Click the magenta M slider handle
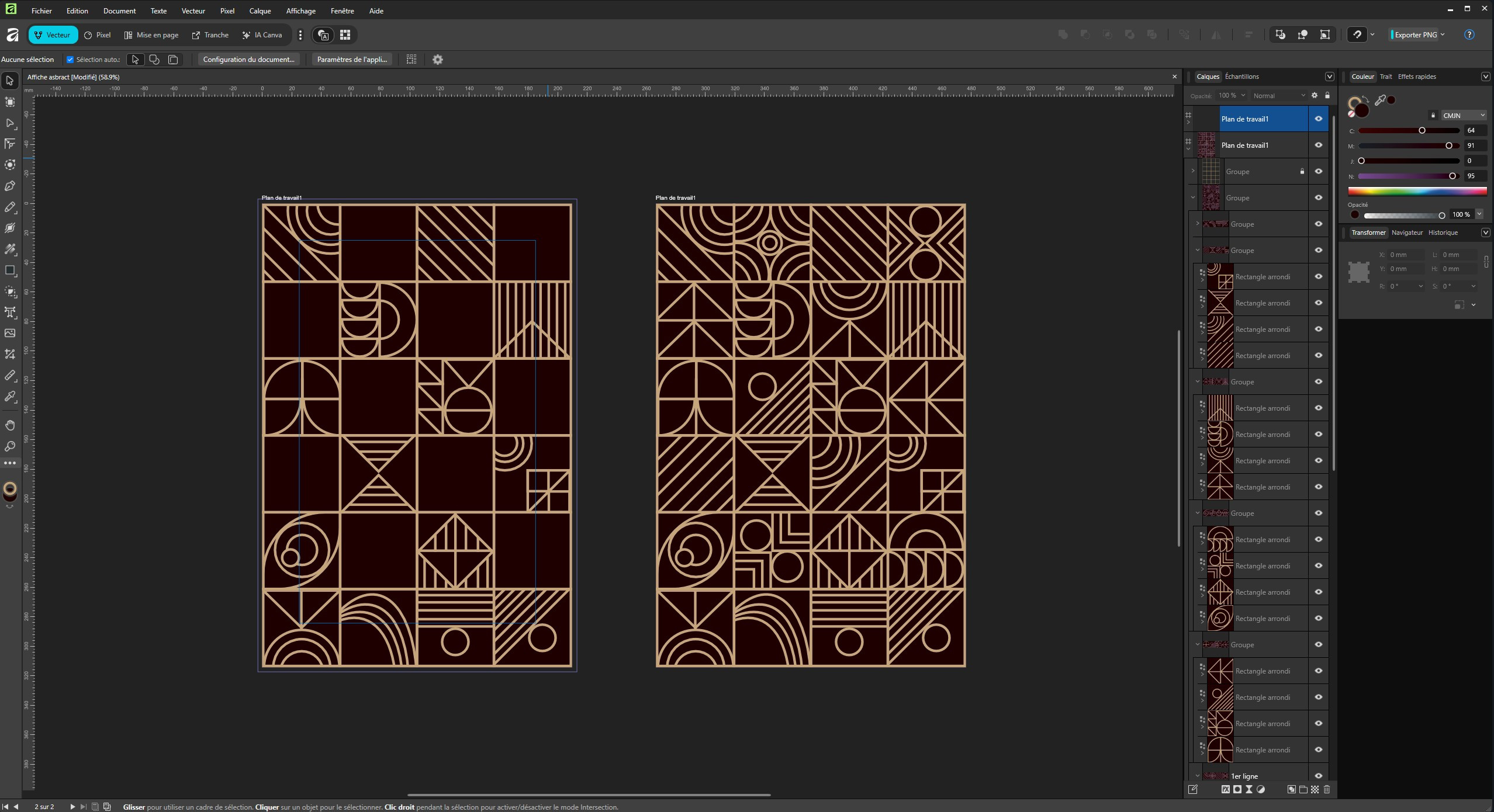This screenshot has height=812, width=1494. pyautogui.click(x=1448, y=146)
